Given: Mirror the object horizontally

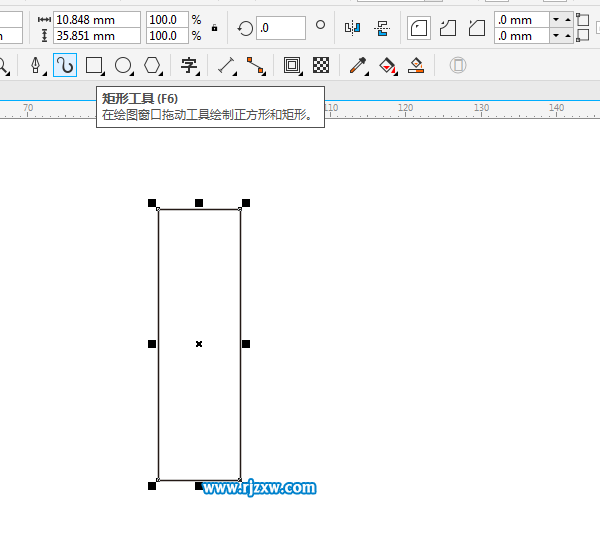Looking at the screenshot, I should (352, 28).
